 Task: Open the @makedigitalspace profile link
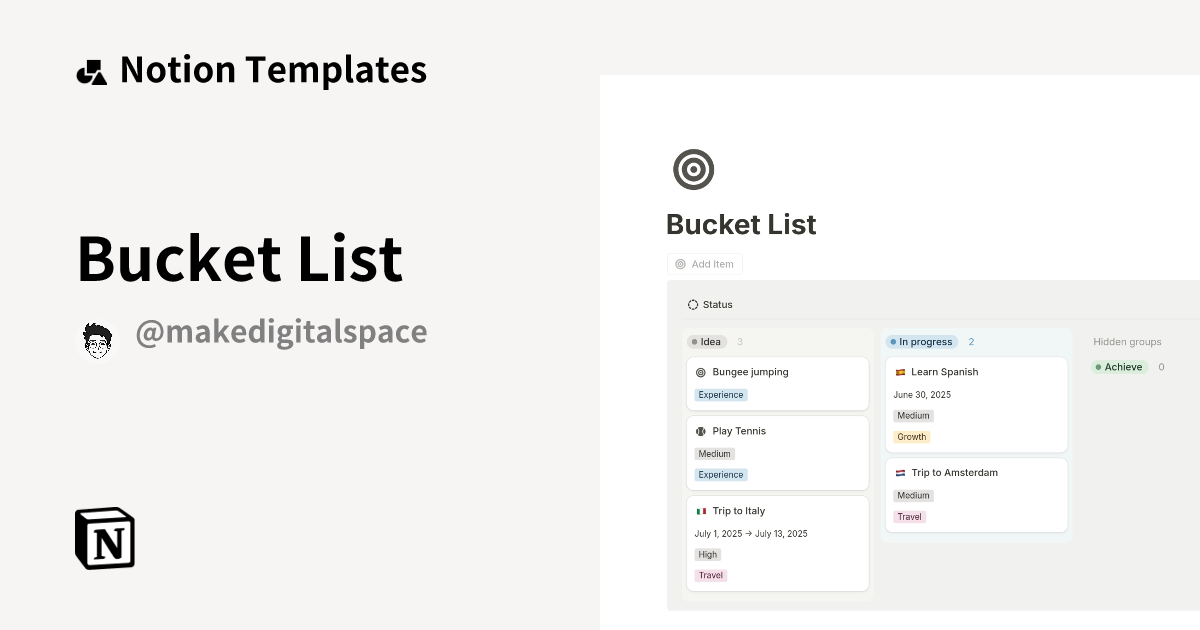[281, 331]
